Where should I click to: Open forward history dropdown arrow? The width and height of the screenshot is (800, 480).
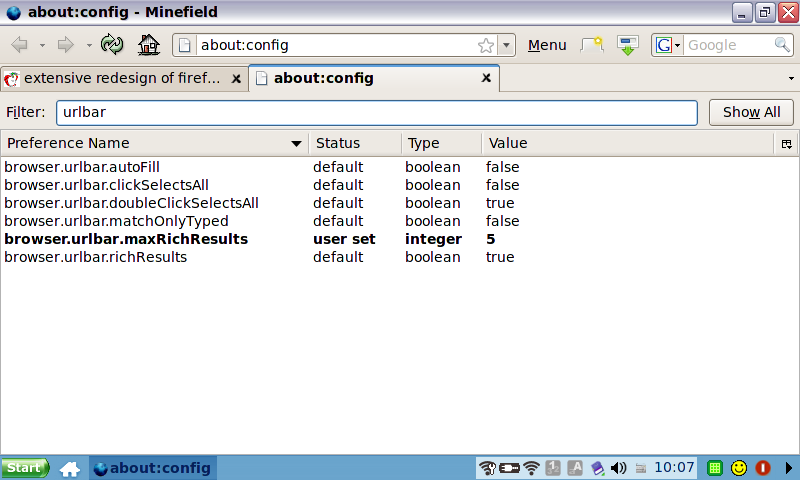(89, 45)
